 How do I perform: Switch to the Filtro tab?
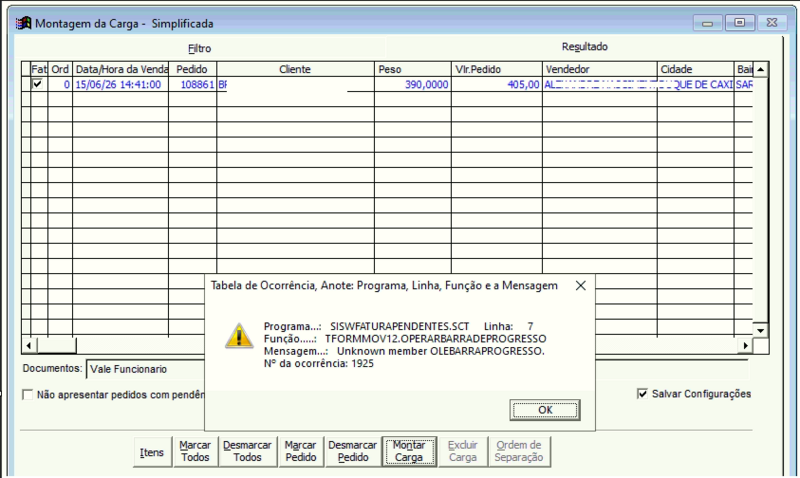point(199,48)
